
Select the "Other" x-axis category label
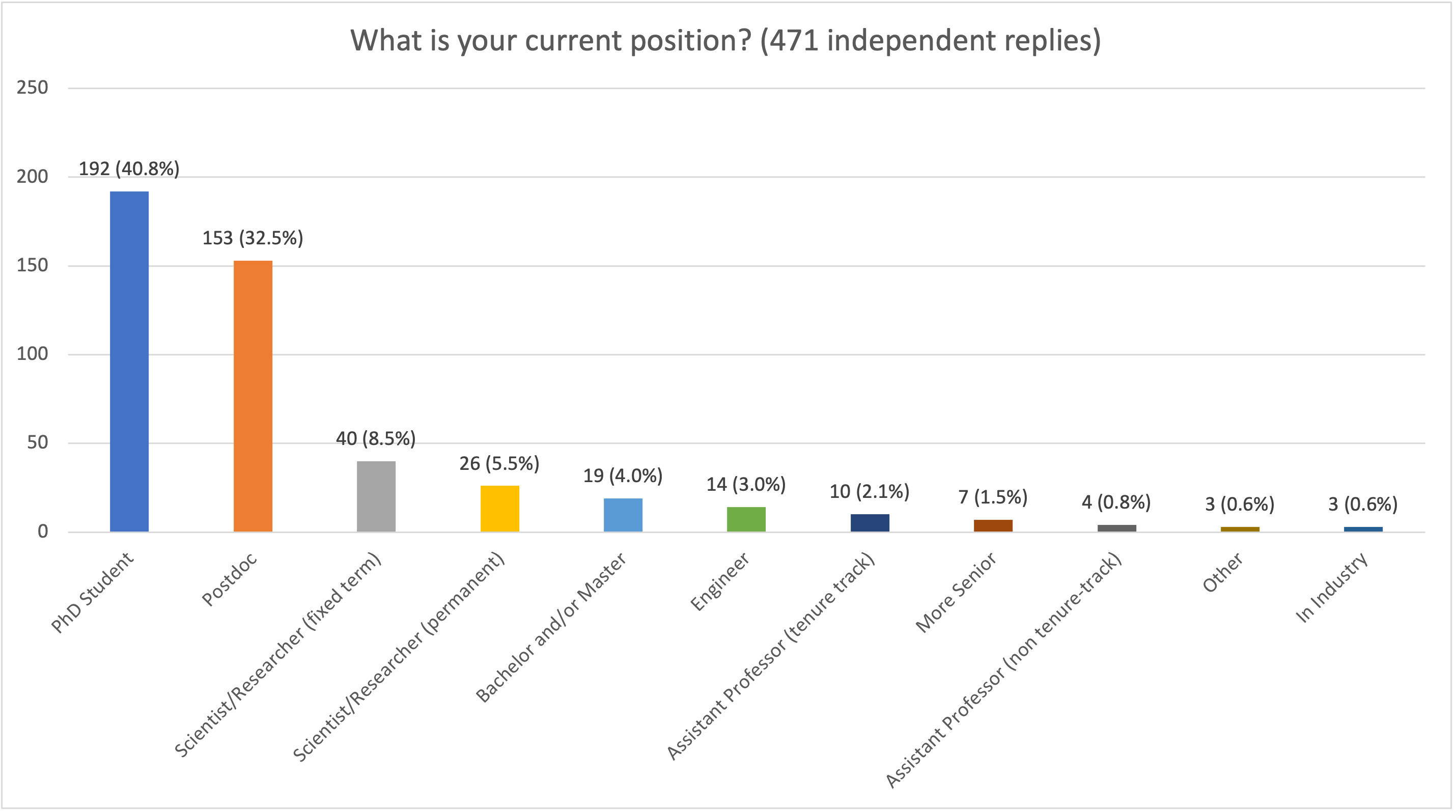point(1222,572)
